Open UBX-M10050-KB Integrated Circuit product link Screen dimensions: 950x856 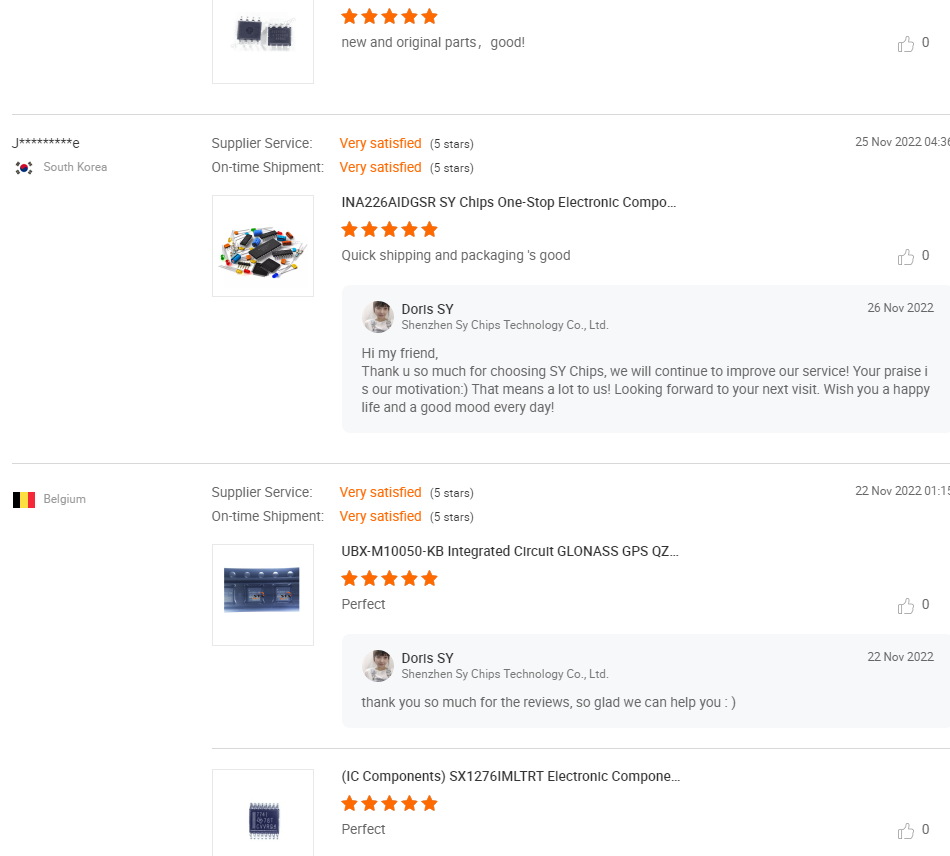click(x=510, y=551)
